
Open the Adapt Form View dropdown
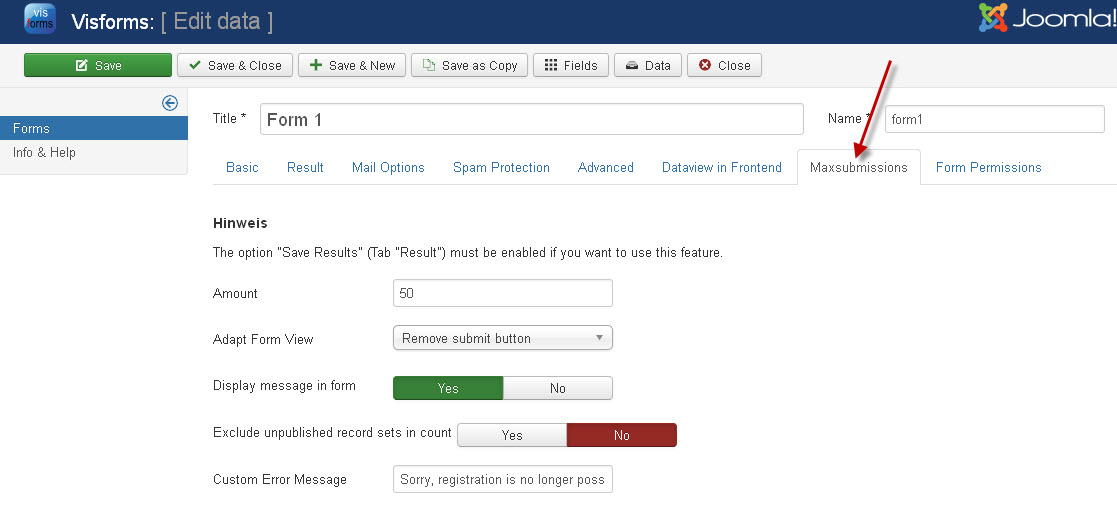click(502, 338)
